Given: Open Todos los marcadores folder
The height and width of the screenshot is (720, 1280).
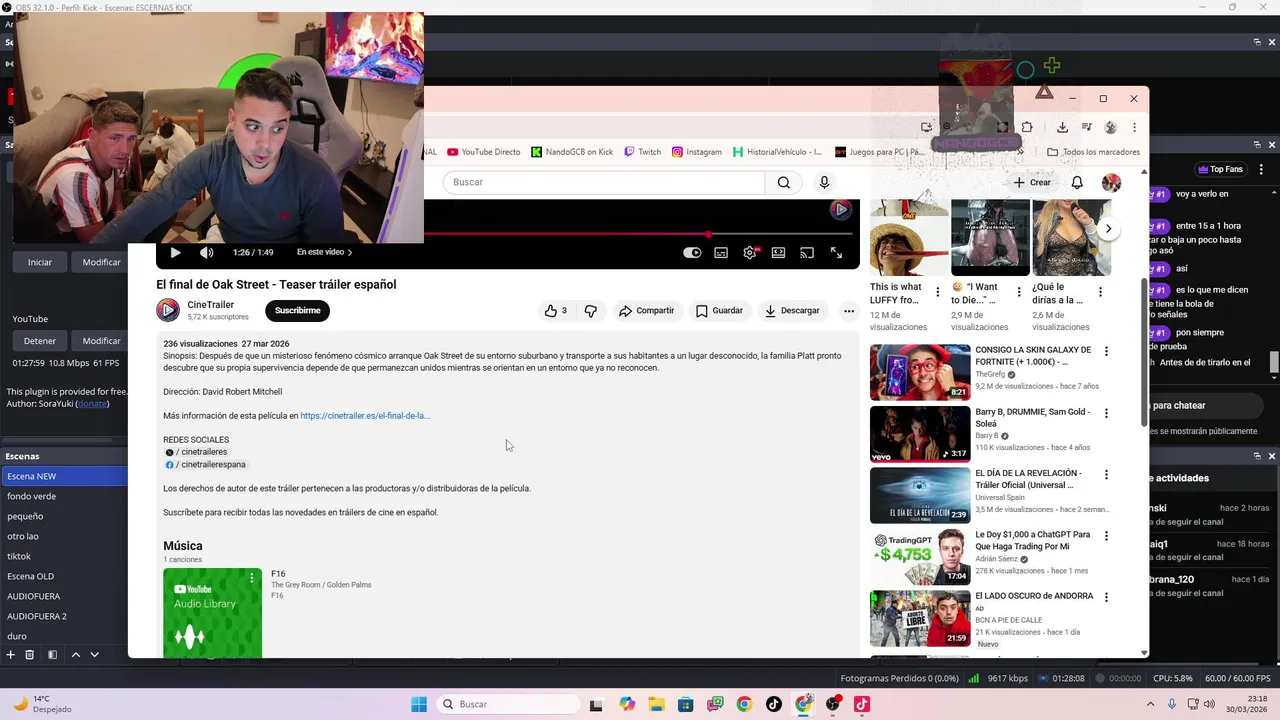Looking at the screenshot, I should click(1093, 152).
